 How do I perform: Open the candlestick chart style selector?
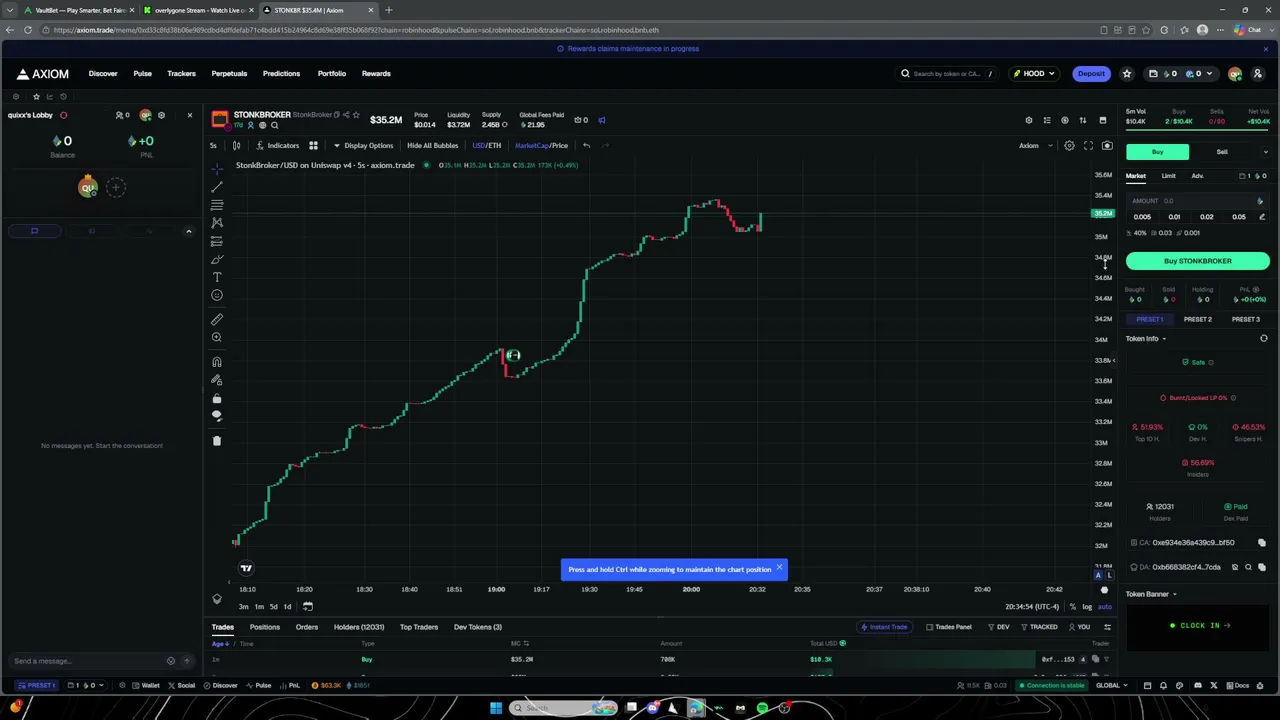[x=236, y=146]
